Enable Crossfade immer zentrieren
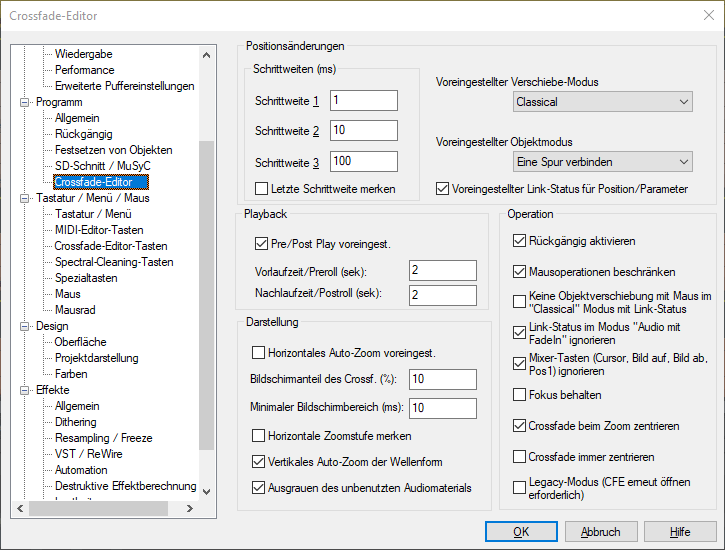The width and height of the screenshot is (725, 550). pos(519,457)
